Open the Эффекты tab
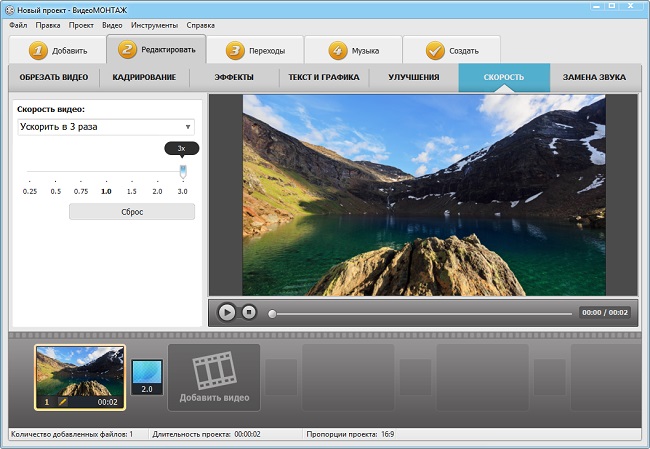The image size is (650, 449). [234, 77]
